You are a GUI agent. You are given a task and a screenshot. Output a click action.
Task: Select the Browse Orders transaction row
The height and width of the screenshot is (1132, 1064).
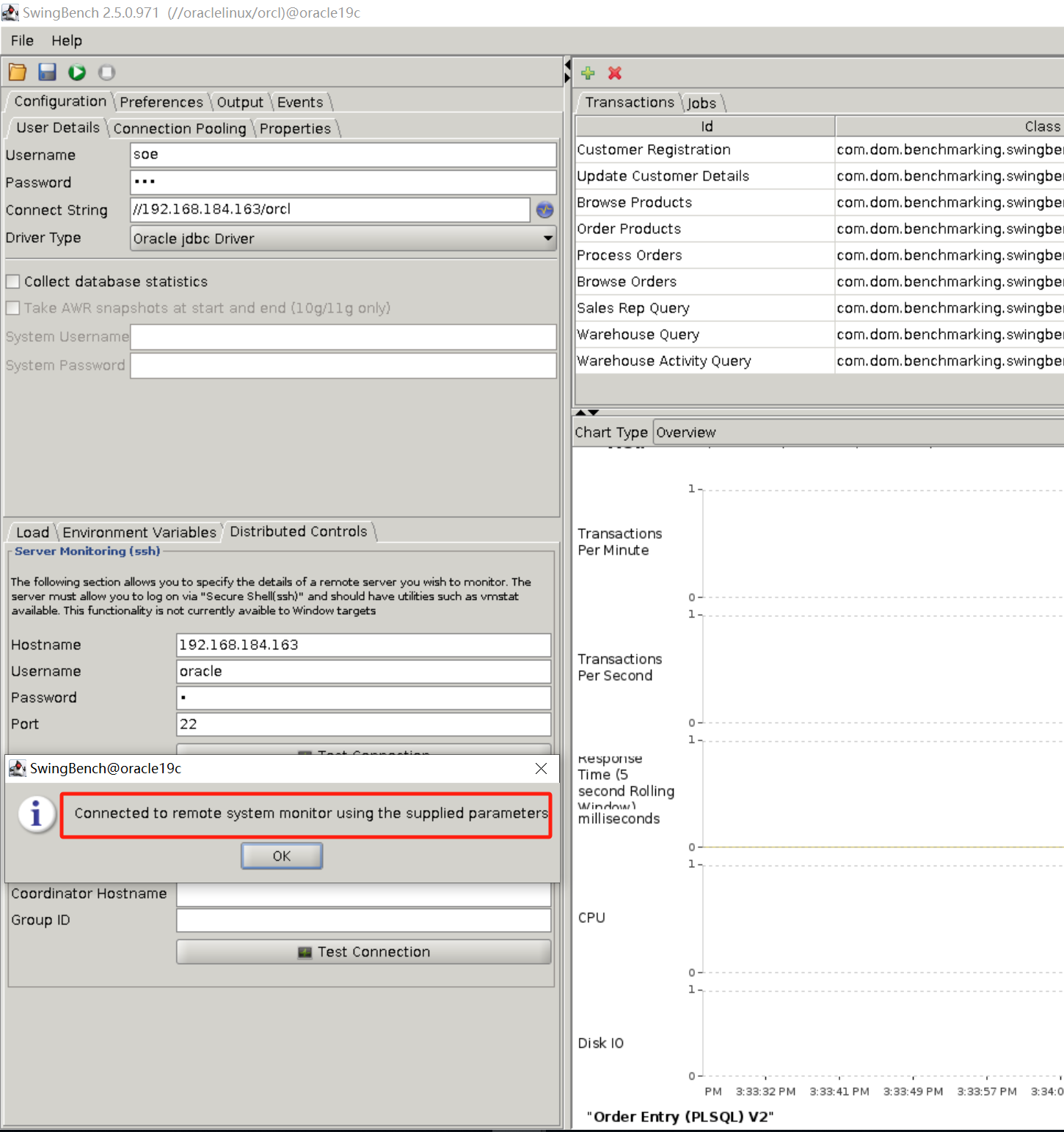click(820, 282)
